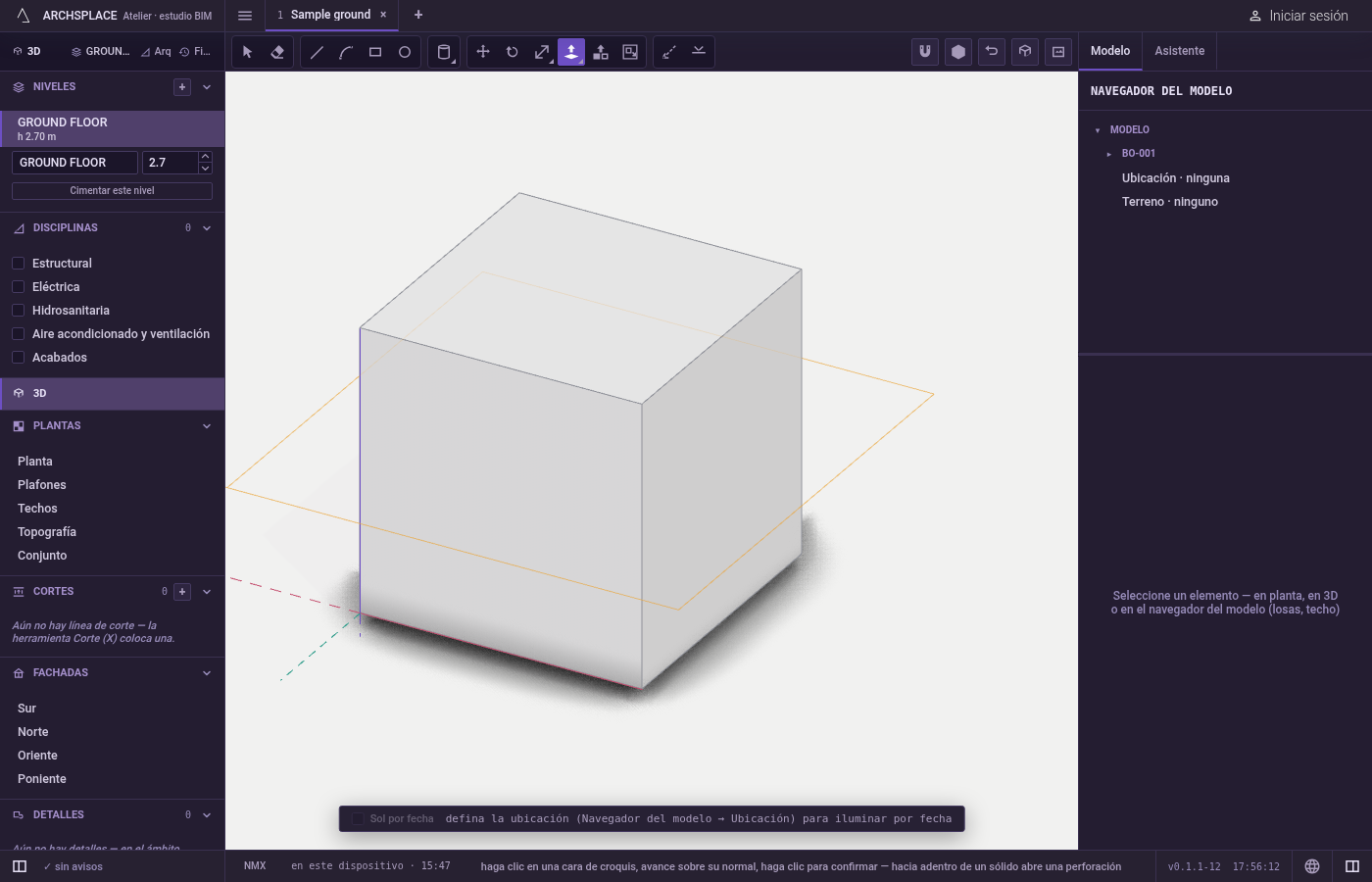Open the language globe icon
The width and height of the screenshot is (1372, 882).
[x=1312, y=866]
